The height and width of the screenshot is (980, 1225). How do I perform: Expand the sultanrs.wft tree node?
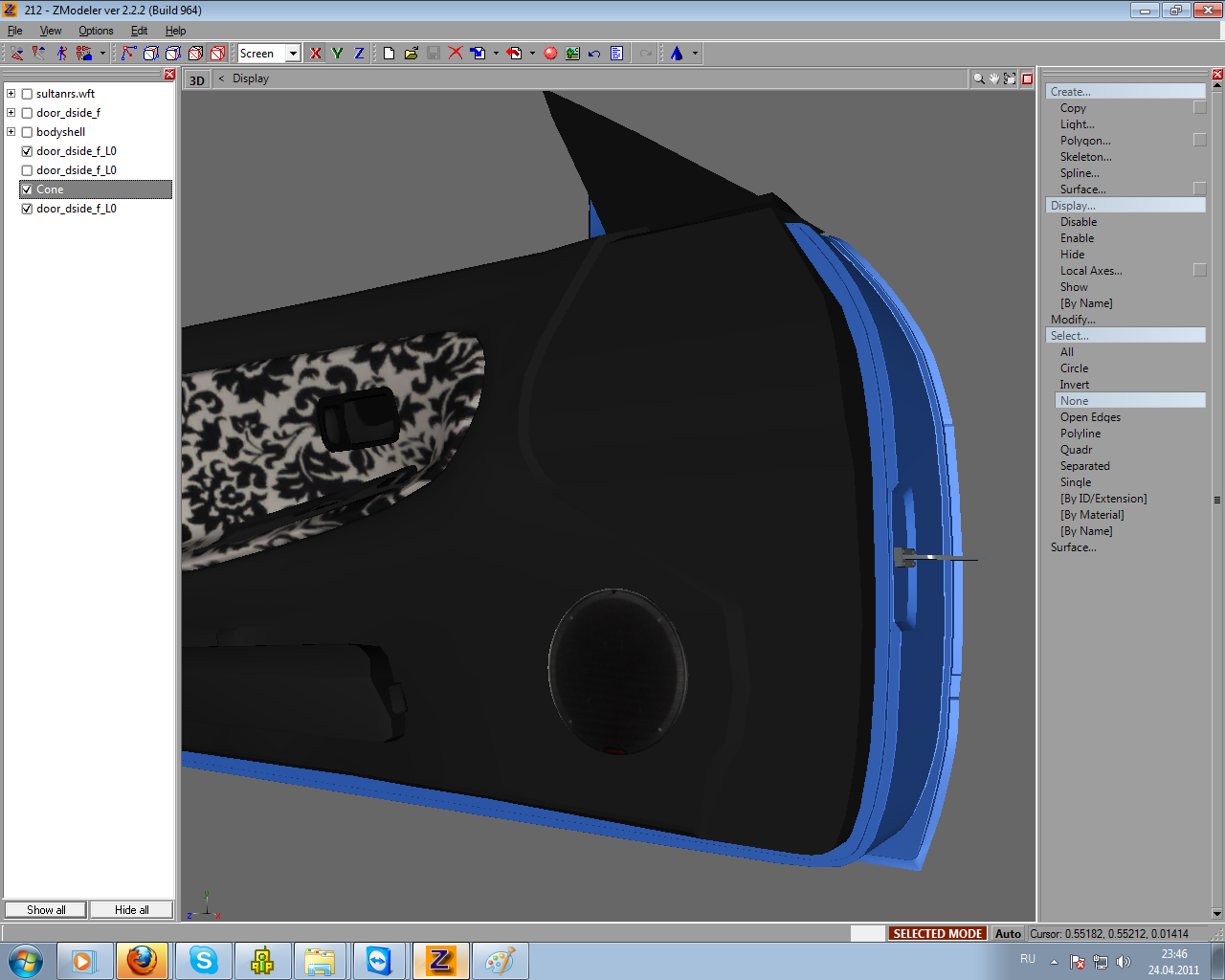11,94
